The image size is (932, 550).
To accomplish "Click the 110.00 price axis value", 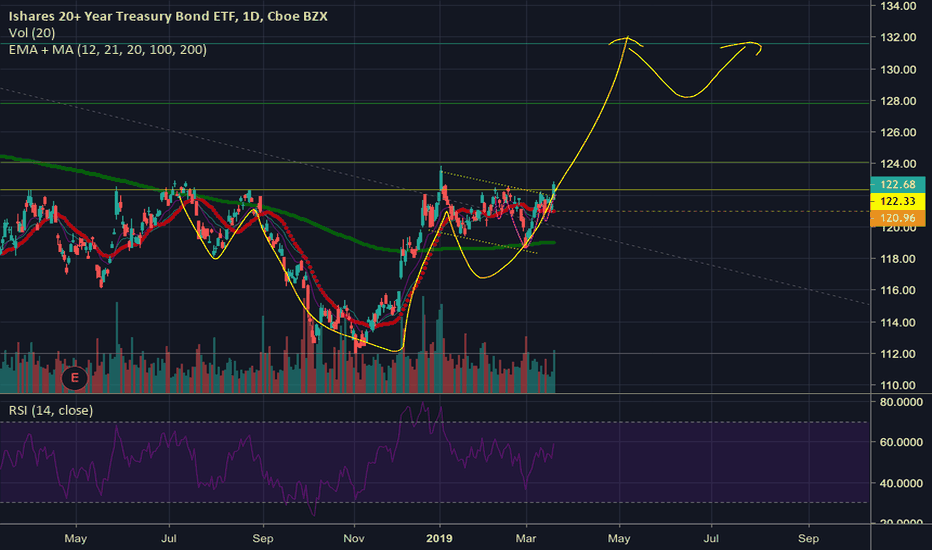I will pyautogui.click(x=898, y=385).
